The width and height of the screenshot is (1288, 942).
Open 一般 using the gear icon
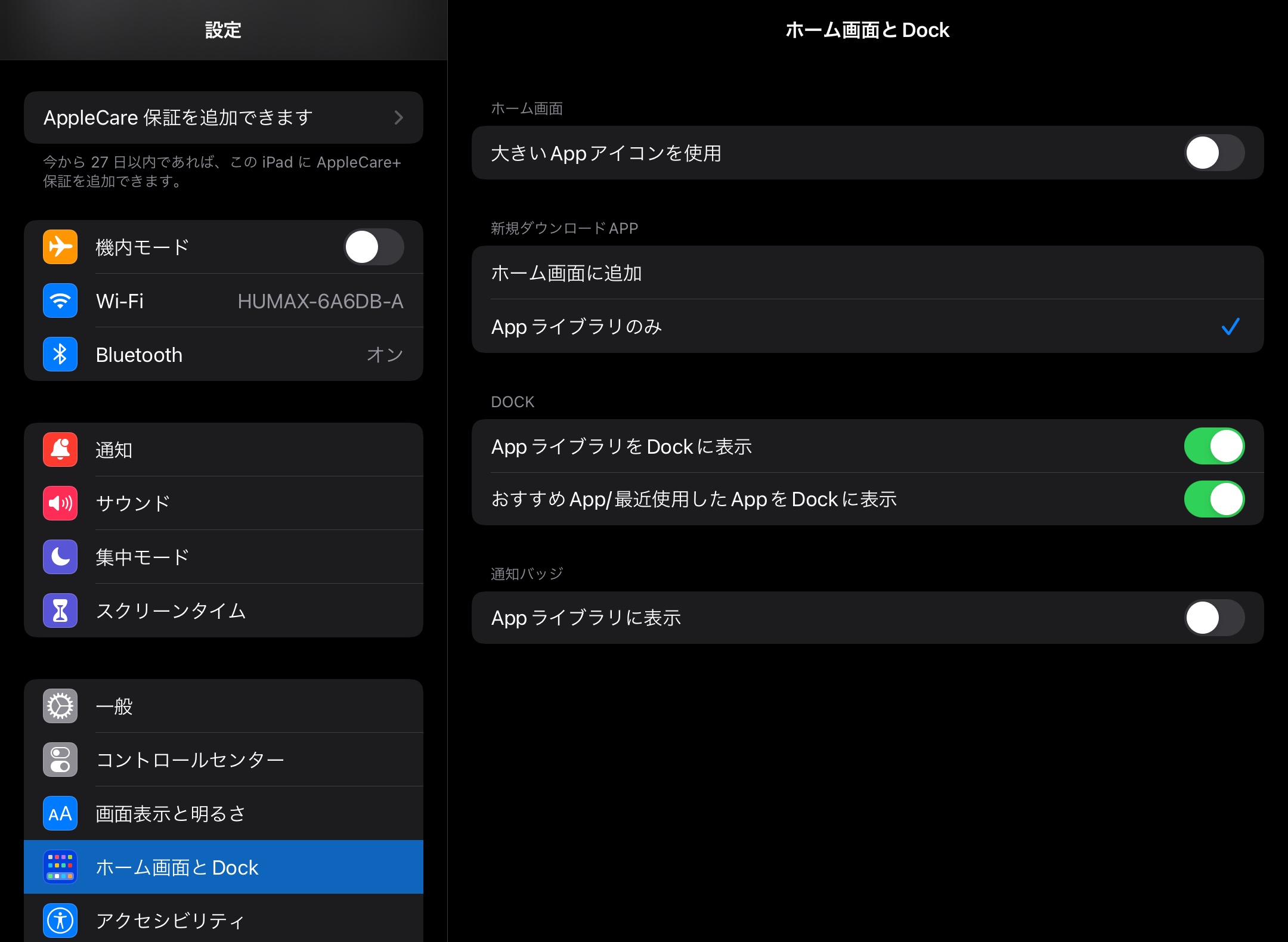click(x=60, y=706)
